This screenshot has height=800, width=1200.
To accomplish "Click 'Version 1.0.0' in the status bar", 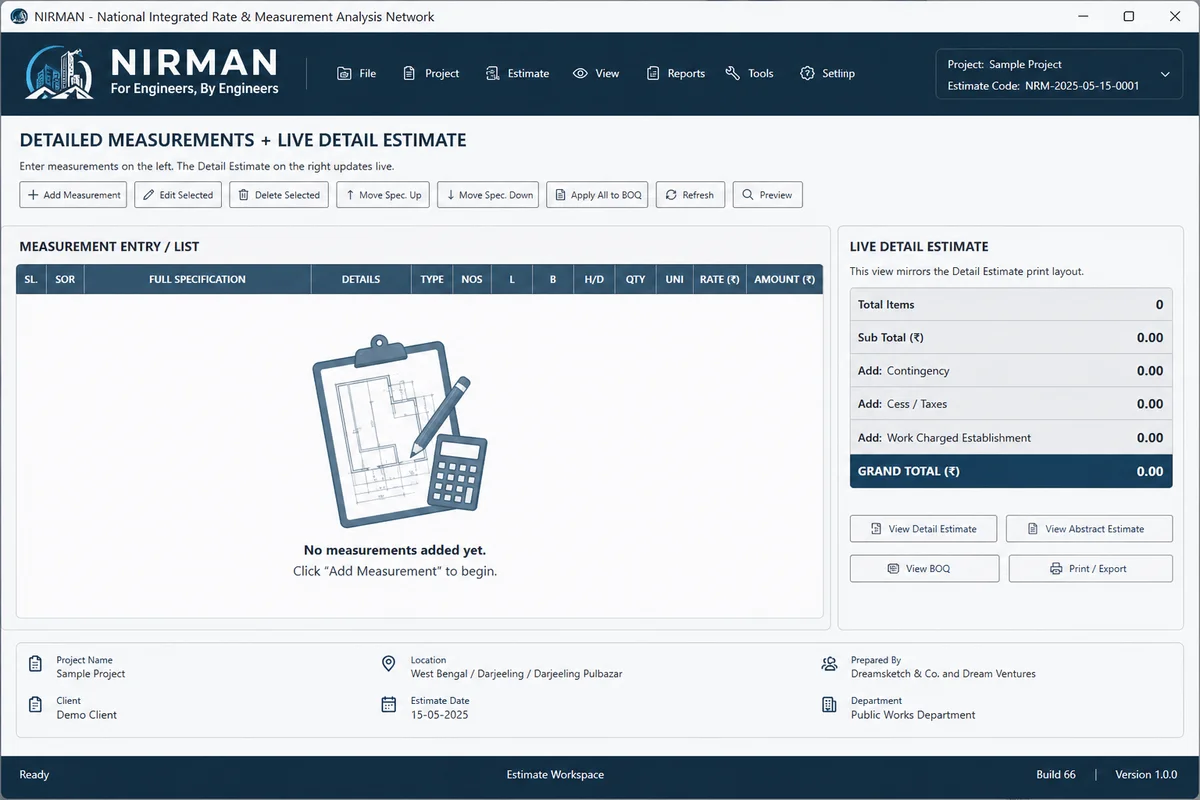I will click(x=1147, y=775).
